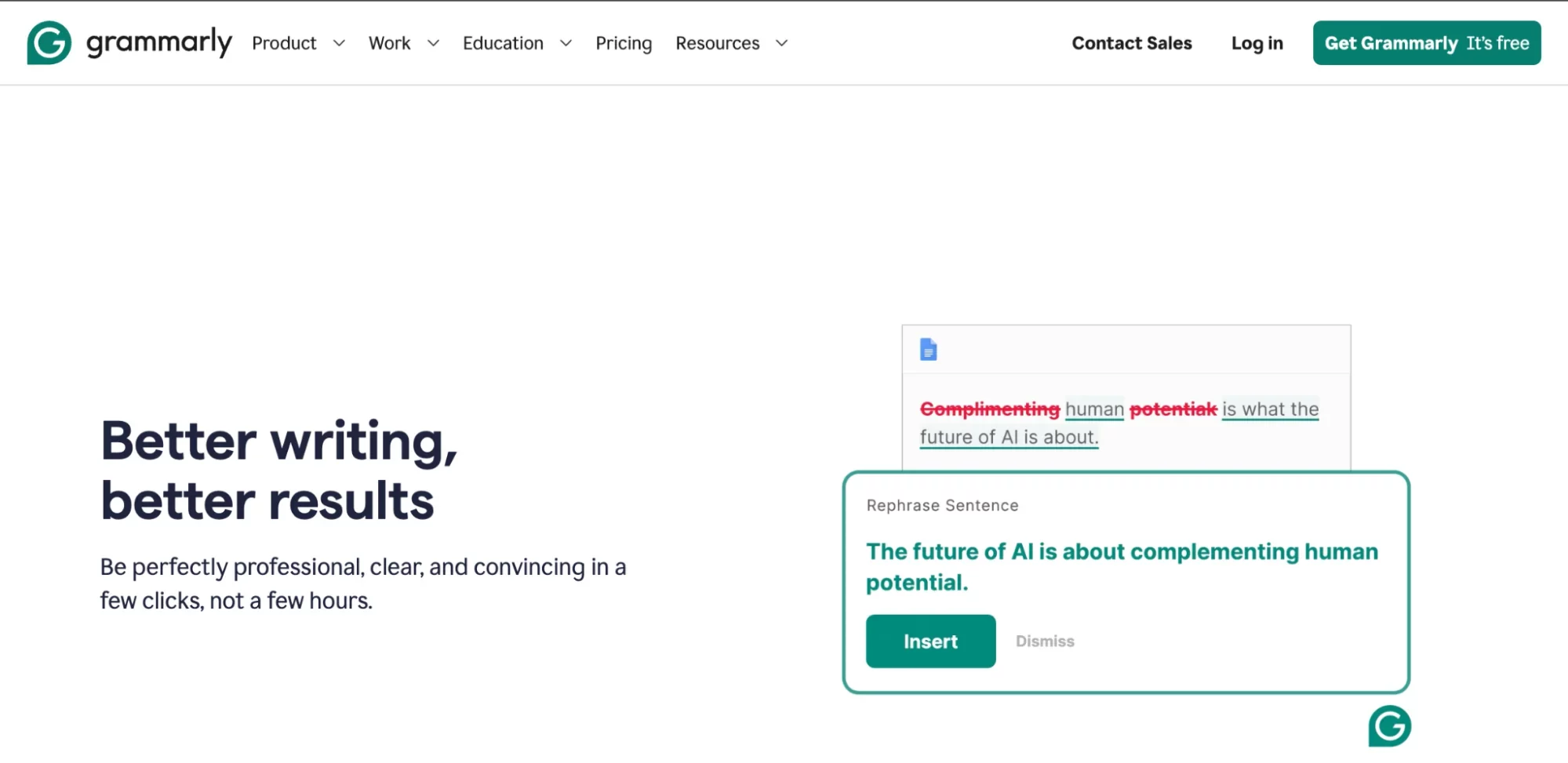This screenshot has width=1568, height=763.
Task: Open the Product navigation menu
Action: point(284,44)
